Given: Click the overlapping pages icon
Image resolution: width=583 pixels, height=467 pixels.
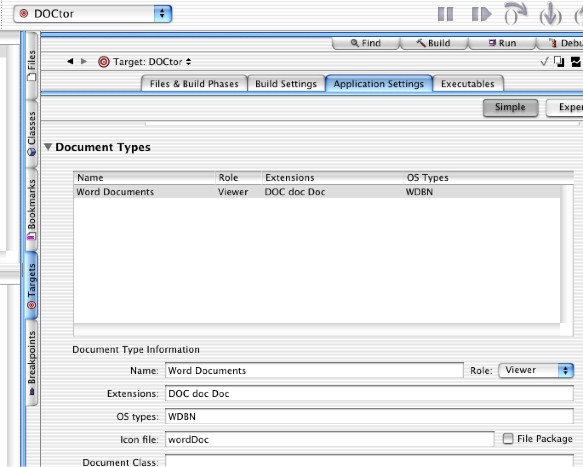Looking at the screenshot, I should coord(559,62).
